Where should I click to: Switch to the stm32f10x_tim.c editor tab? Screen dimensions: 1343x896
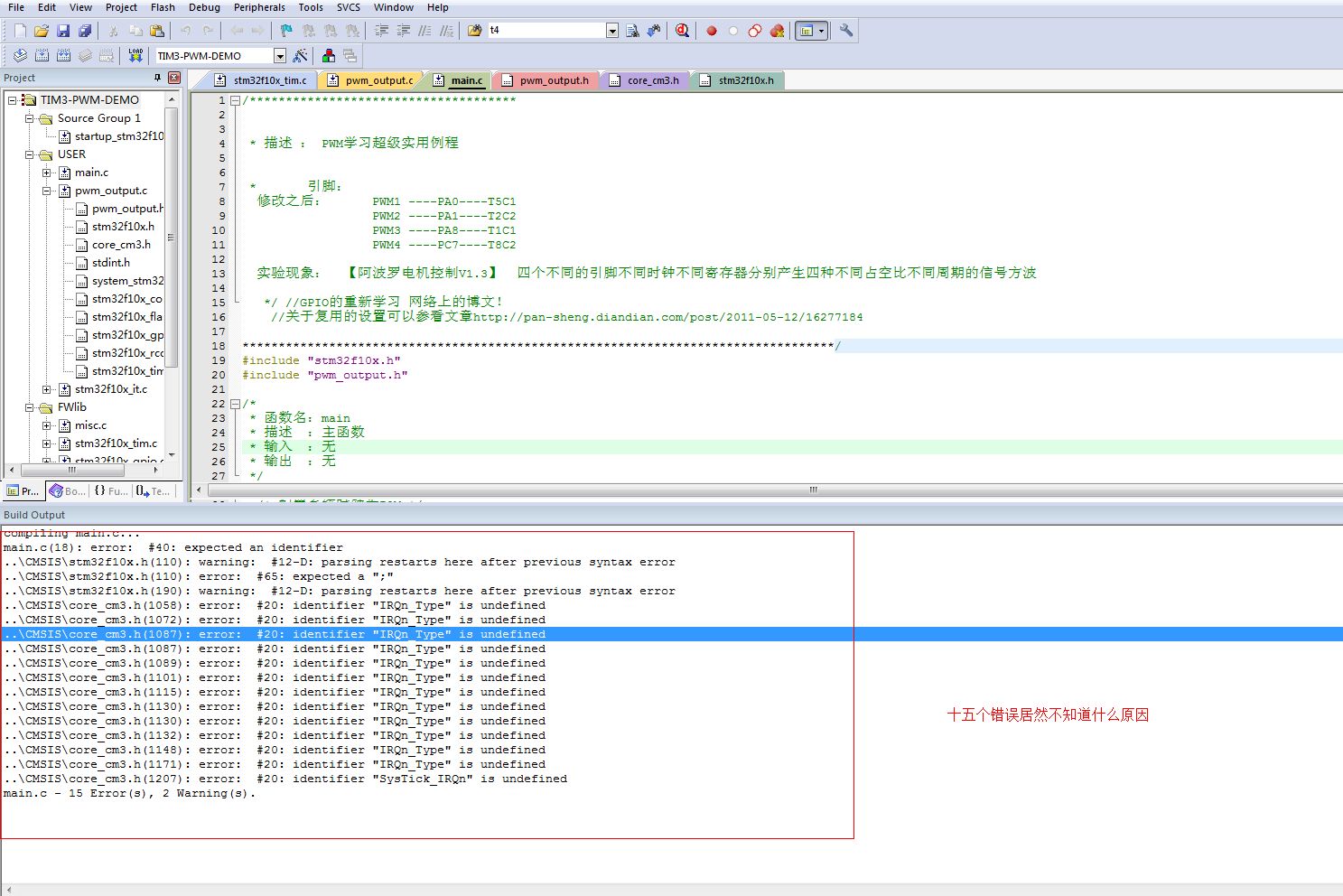tap(262, 80)
